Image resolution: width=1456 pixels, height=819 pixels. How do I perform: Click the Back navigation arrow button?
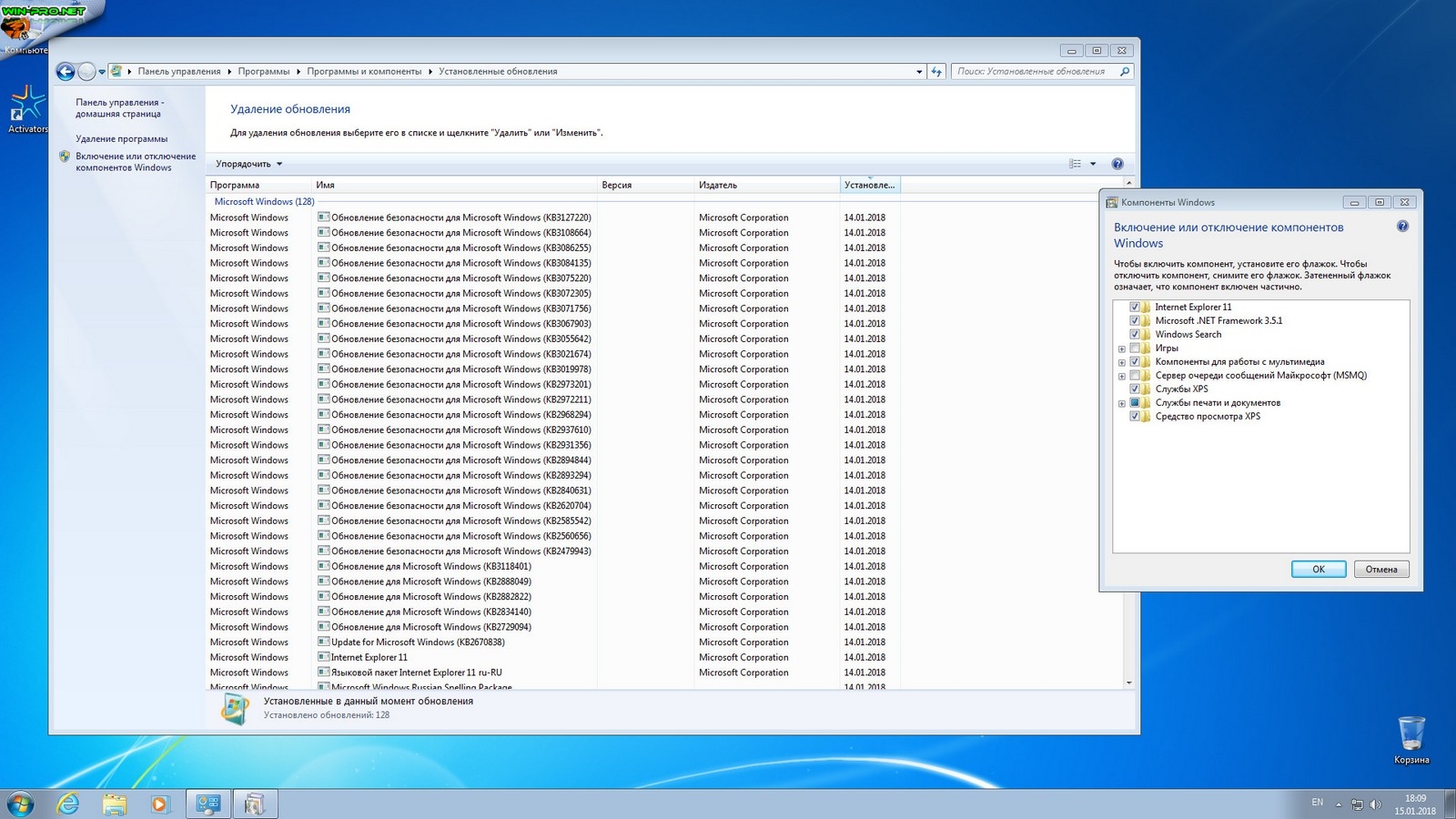coord(66,72)
